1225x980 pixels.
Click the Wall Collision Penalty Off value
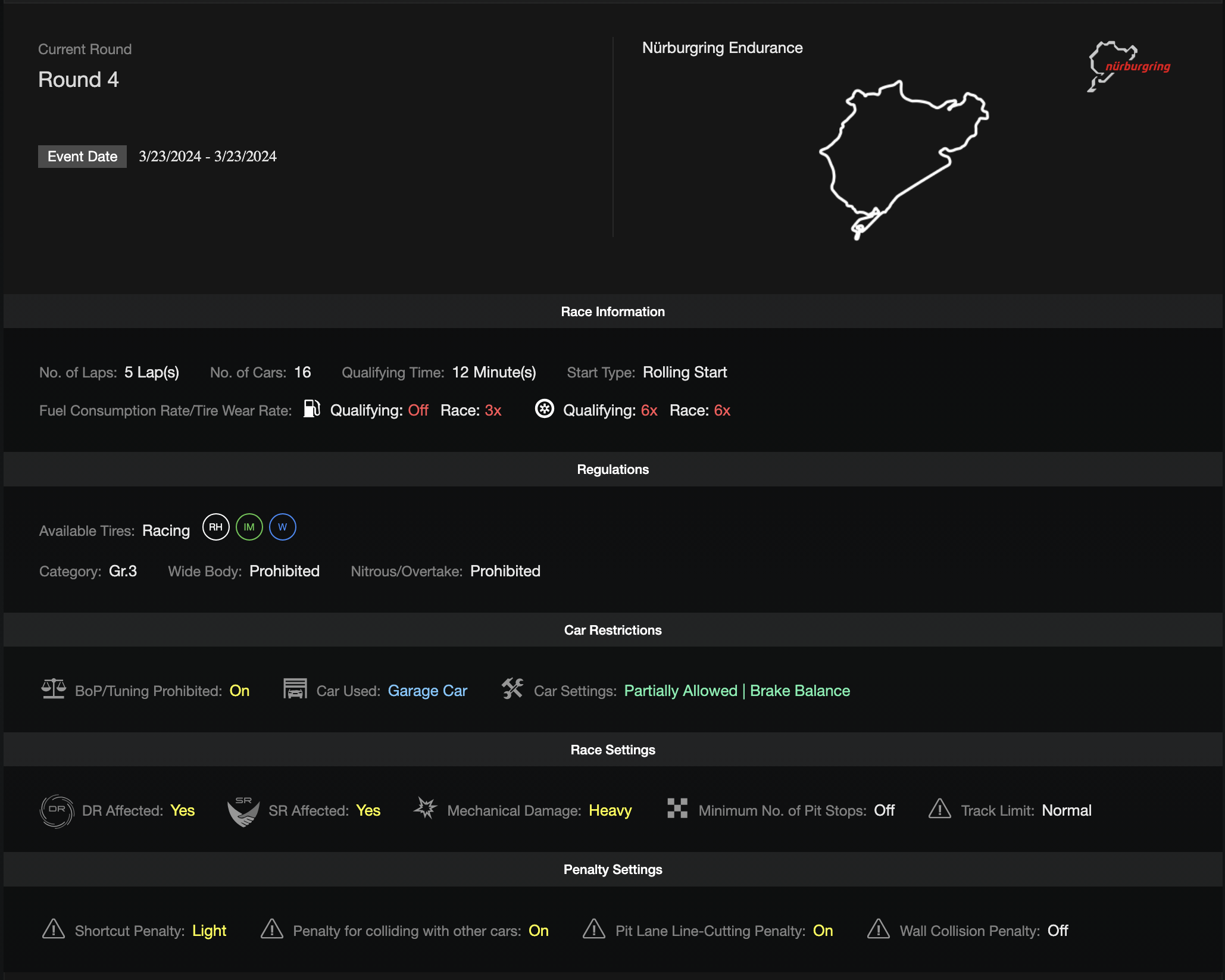1058,931
